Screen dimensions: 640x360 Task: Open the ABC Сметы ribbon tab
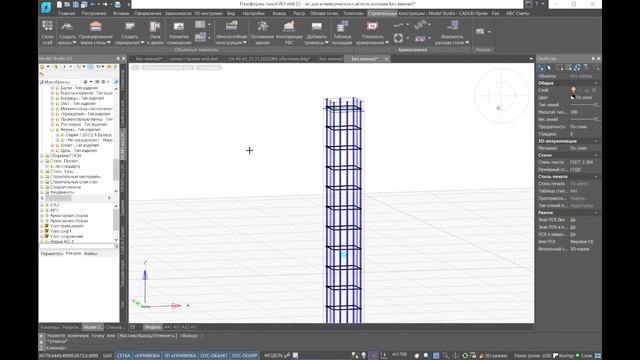[518, 13]
